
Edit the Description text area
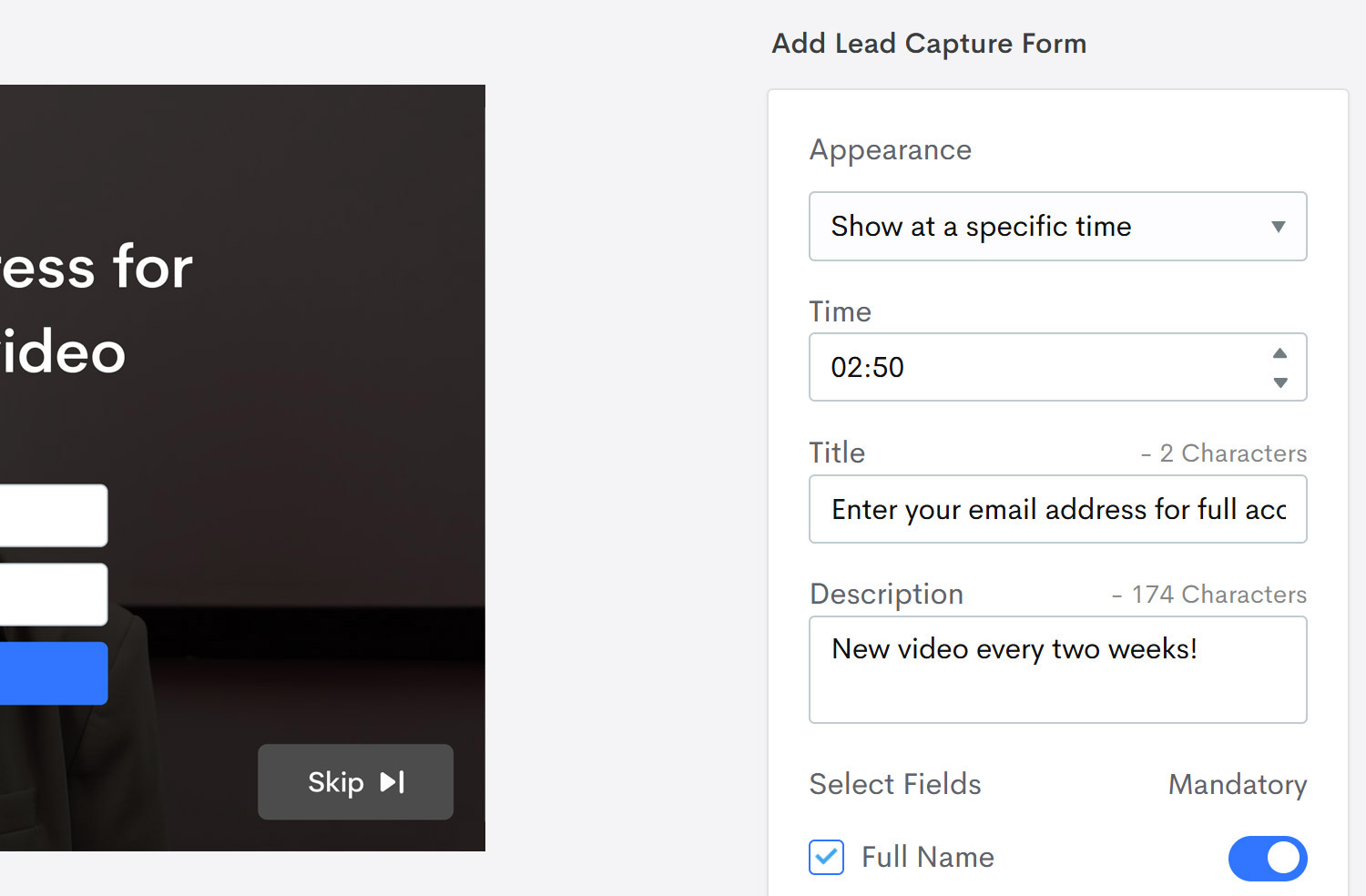pyautogui.click(x=1057, y=669)
